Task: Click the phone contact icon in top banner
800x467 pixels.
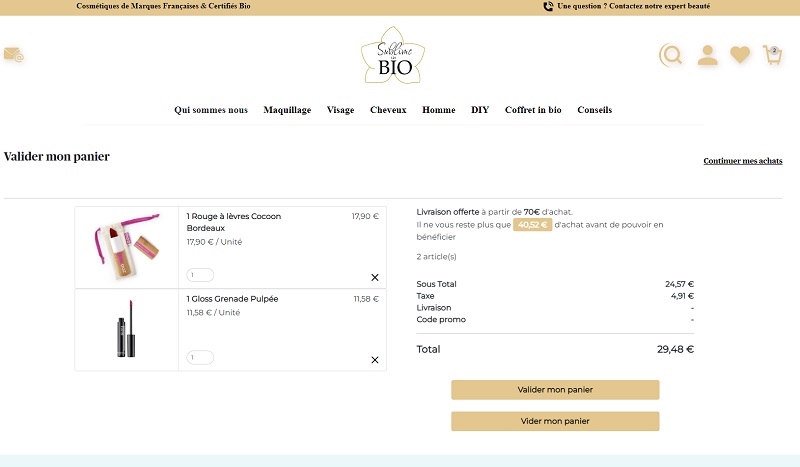Action: tap(548, 6)
